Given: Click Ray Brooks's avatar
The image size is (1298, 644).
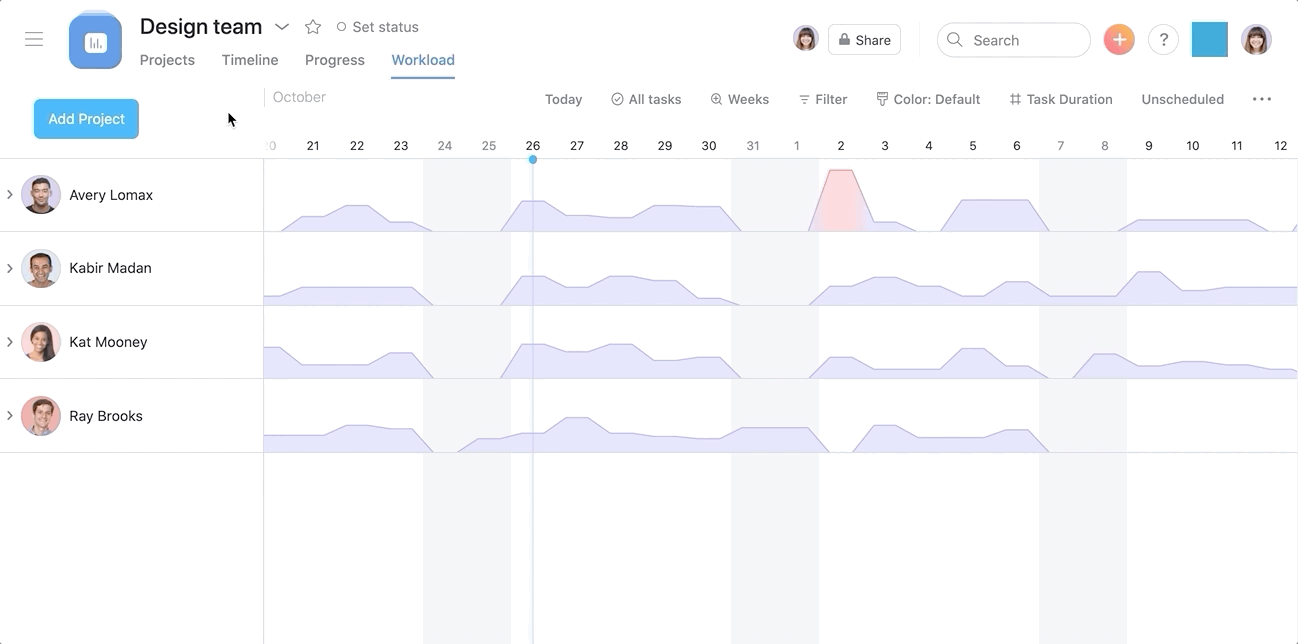Looking at the screenshot, I should click(x=41, y=416).
